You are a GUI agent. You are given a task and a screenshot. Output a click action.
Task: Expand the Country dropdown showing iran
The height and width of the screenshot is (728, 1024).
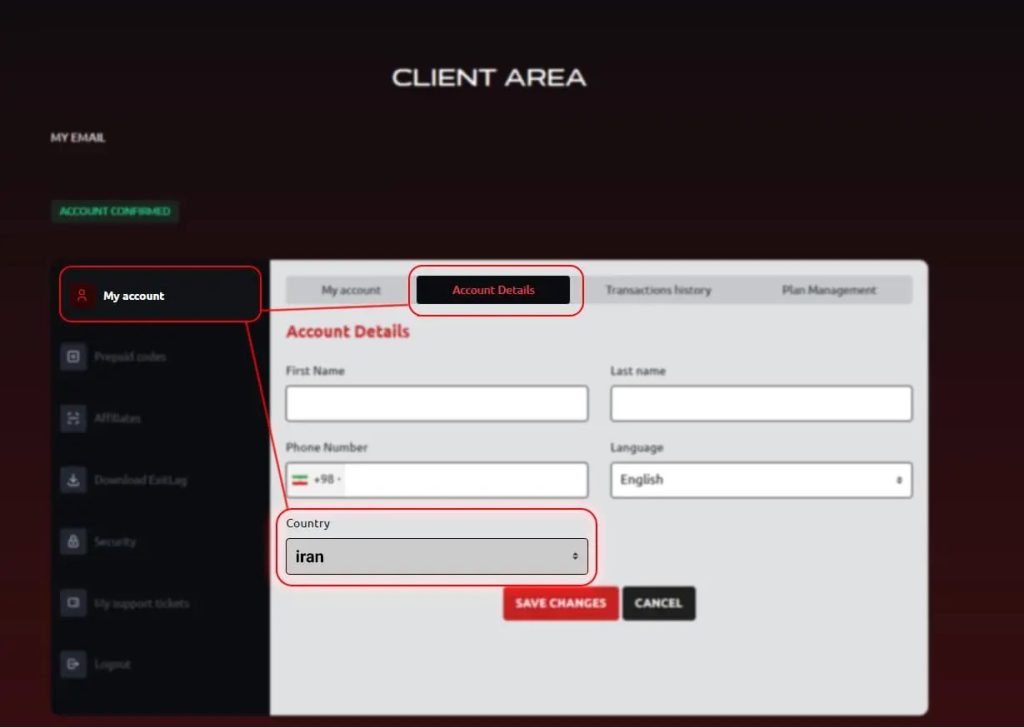tap(437, 556)
